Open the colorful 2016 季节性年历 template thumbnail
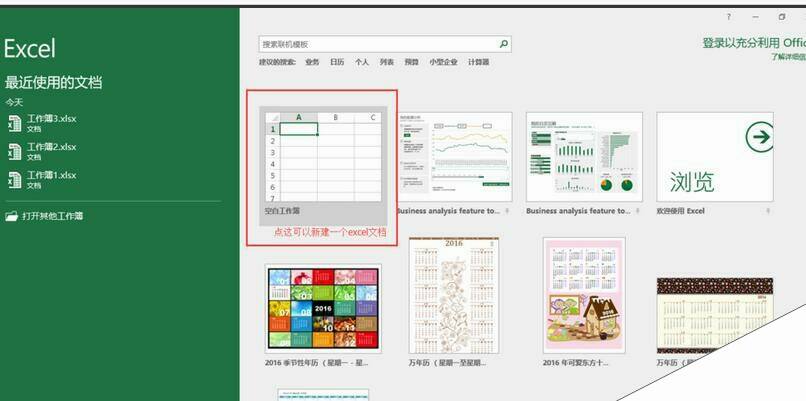The image size is (806, 401). [x=323, y=308]
